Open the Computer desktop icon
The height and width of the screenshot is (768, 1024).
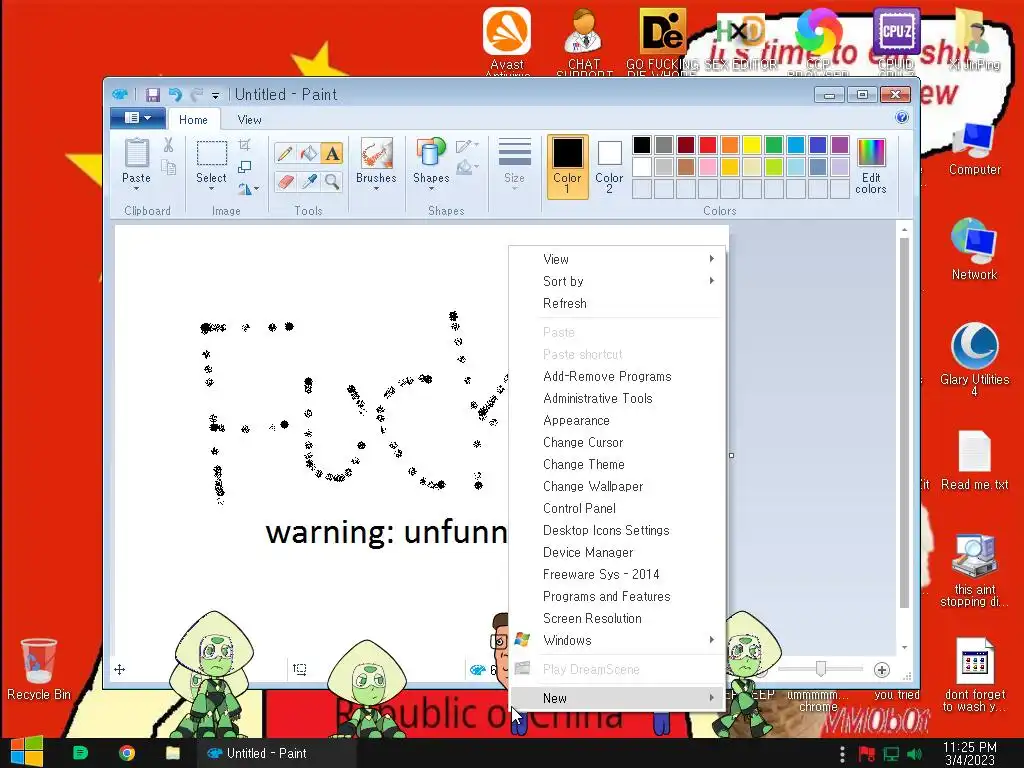click(x=974, y=149)
